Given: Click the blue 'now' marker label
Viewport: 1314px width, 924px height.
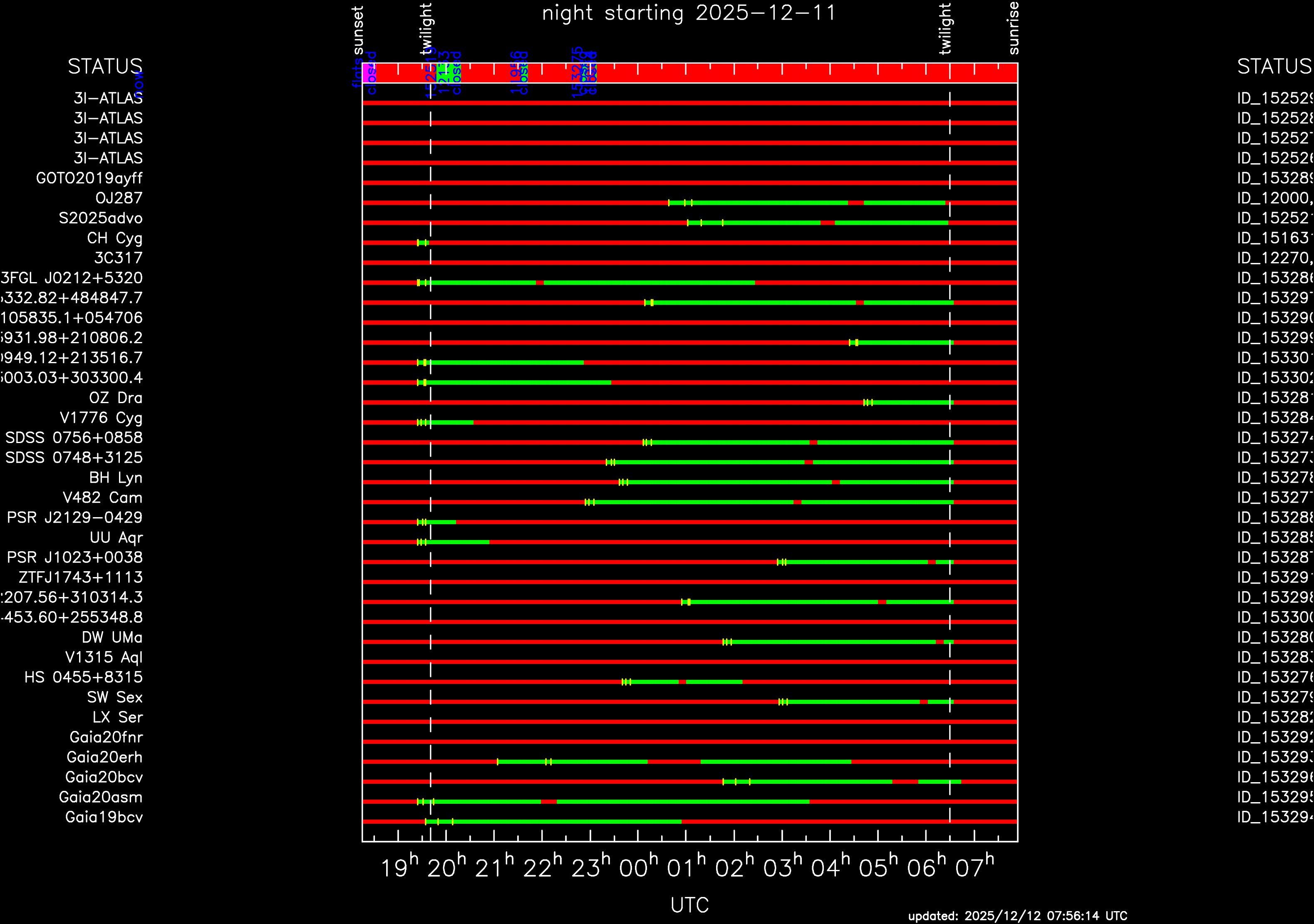Looking at the screenshot, I should click(139, 84).
